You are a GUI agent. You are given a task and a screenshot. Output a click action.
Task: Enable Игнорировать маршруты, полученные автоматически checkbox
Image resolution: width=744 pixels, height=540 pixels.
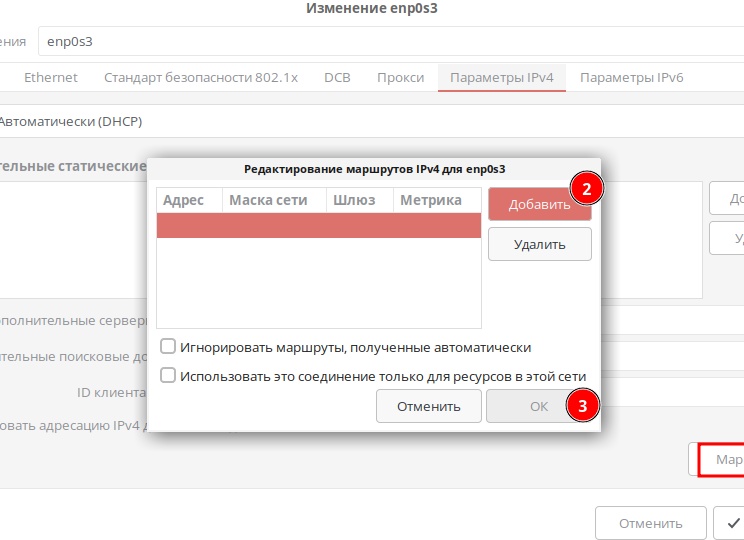[x=168, y=346]
